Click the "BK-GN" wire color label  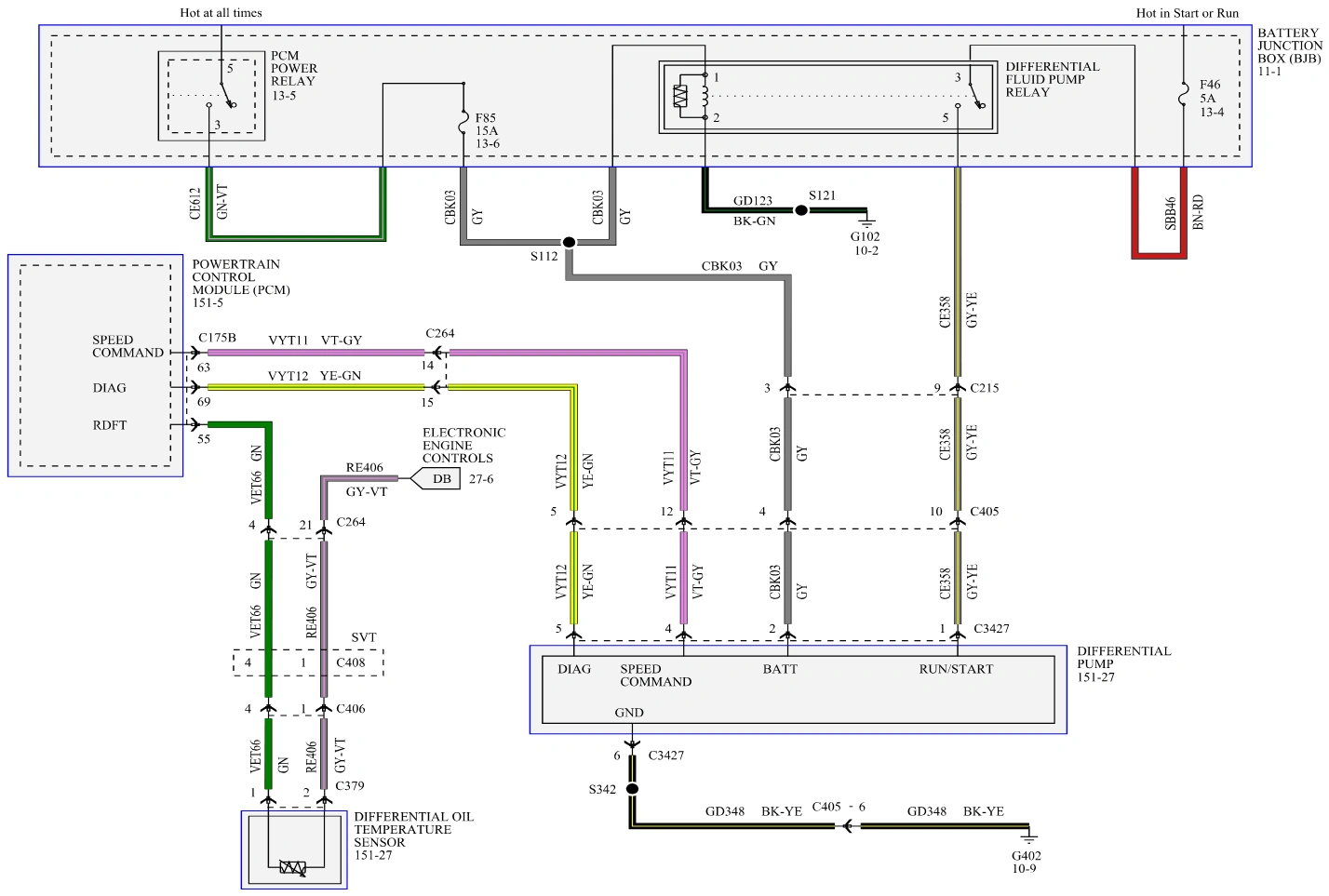(x=754, y=221)
